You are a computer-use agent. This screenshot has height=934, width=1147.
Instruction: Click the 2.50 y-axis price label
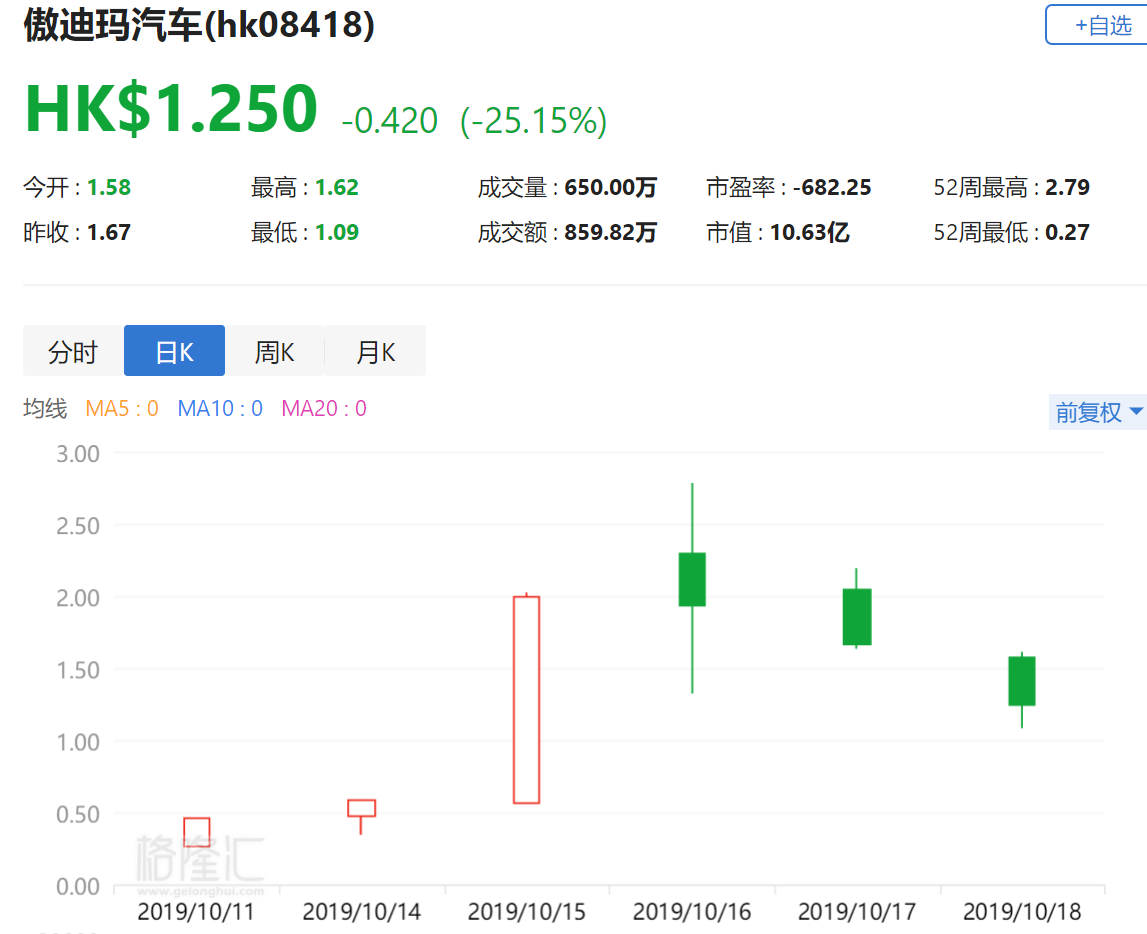(78, 526)
